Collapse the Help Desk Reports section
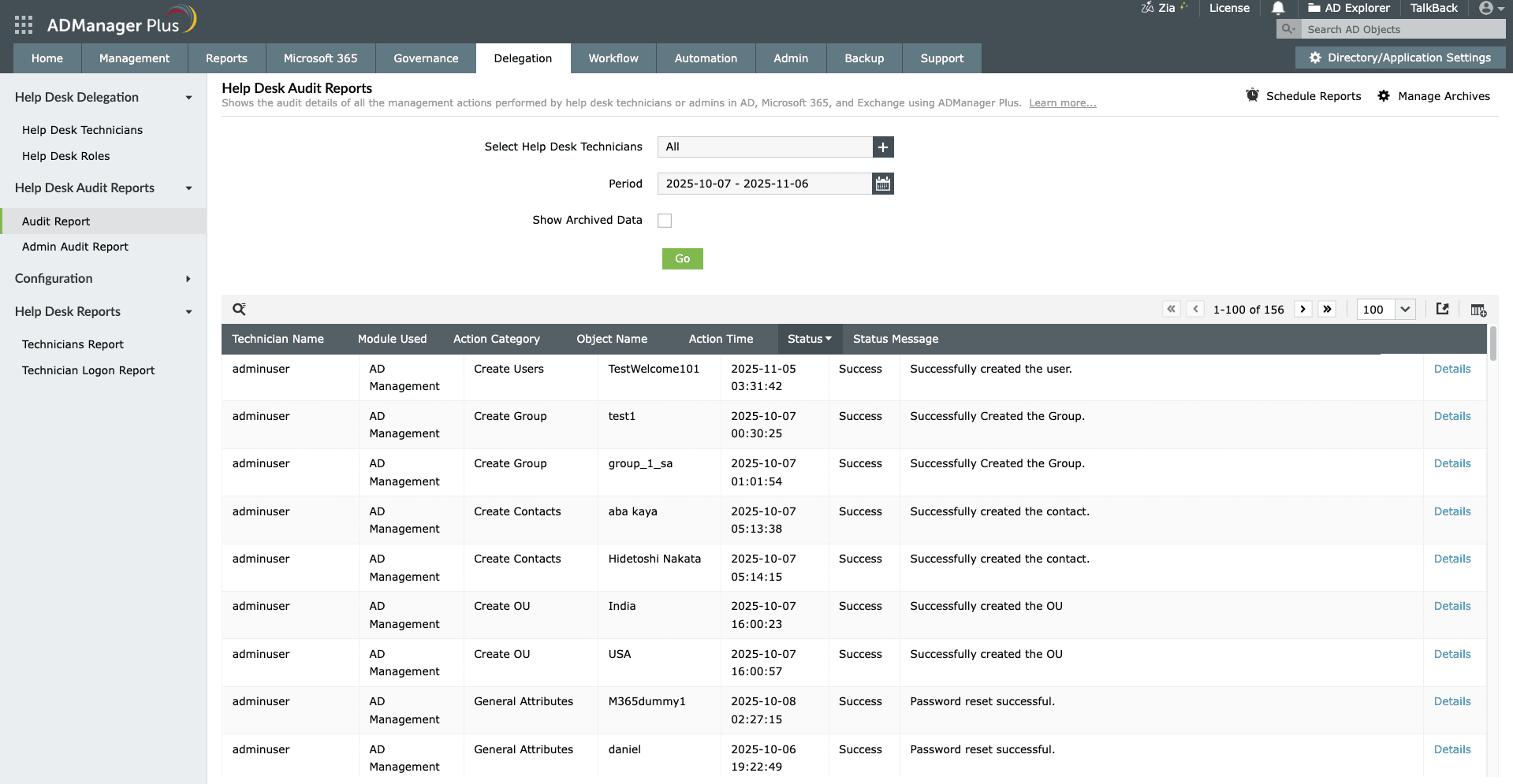This screenshot has height=784, width=1513. tap(188, 312)
